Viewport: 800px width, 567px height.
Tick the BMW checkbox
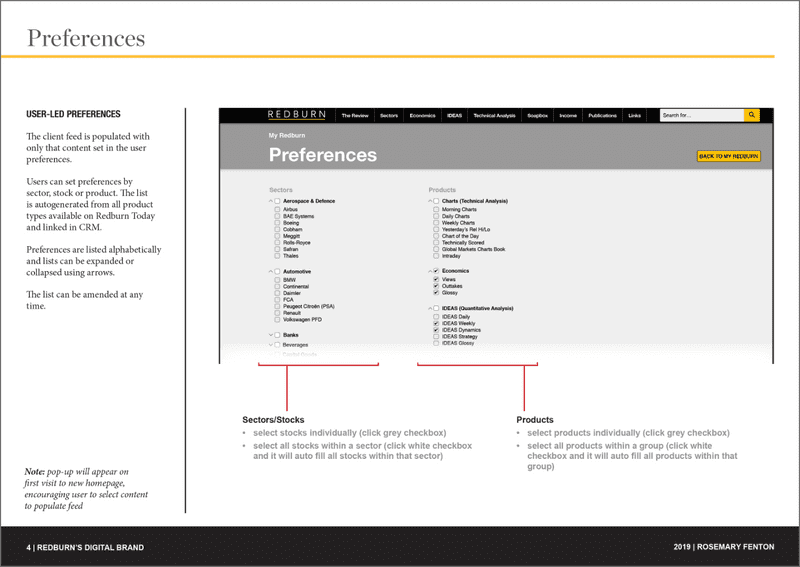click(278, 280)
